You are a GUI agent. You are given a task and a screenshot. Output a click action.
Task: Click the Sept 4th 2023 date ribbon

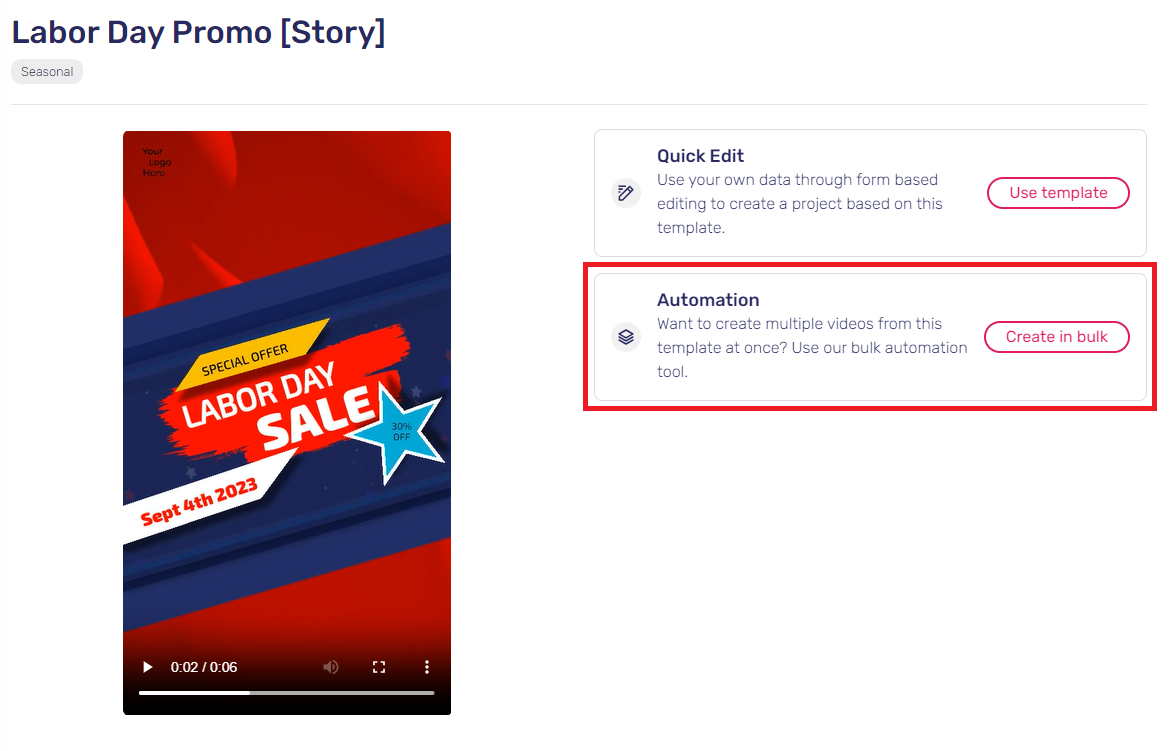pos(199,500)
